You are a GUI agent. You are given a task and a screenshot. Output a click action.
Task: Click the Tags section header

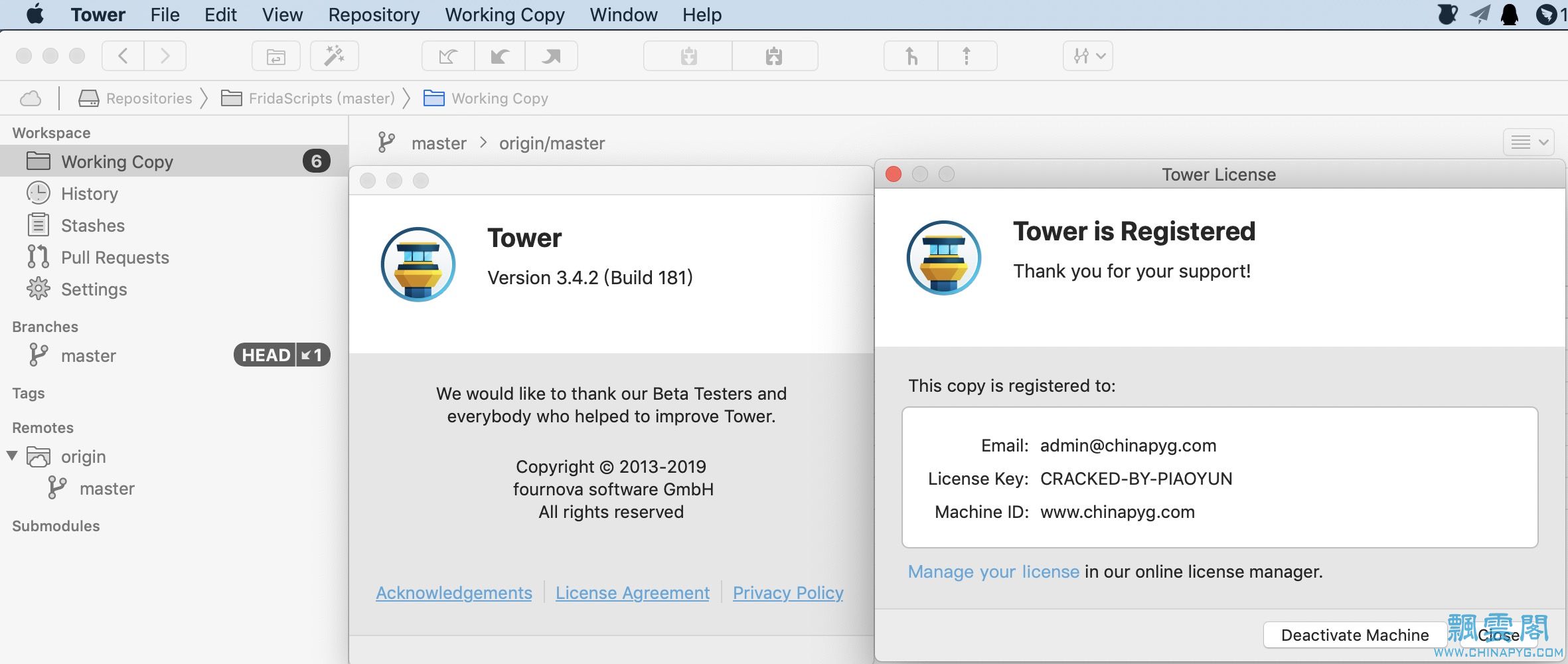(x=29, y=393)
